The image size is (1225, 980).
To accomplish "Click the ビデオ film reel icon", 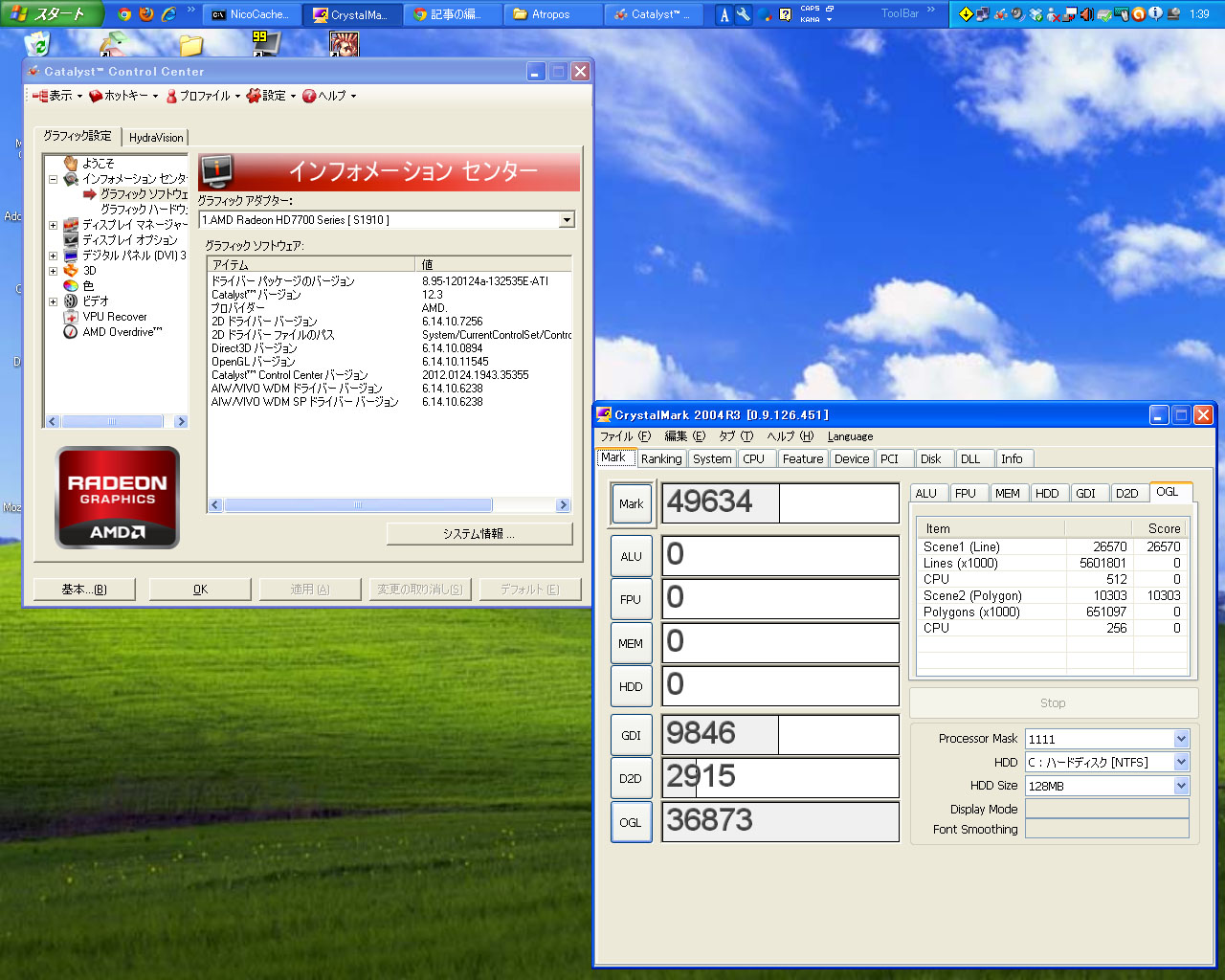I will coord(71,301).
